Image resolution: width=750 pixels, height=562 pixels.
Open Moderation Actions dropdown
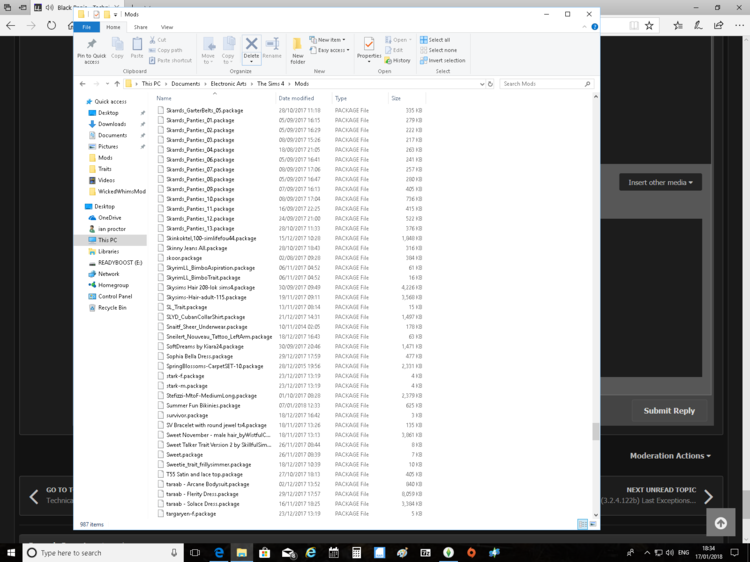coord(670,456)
